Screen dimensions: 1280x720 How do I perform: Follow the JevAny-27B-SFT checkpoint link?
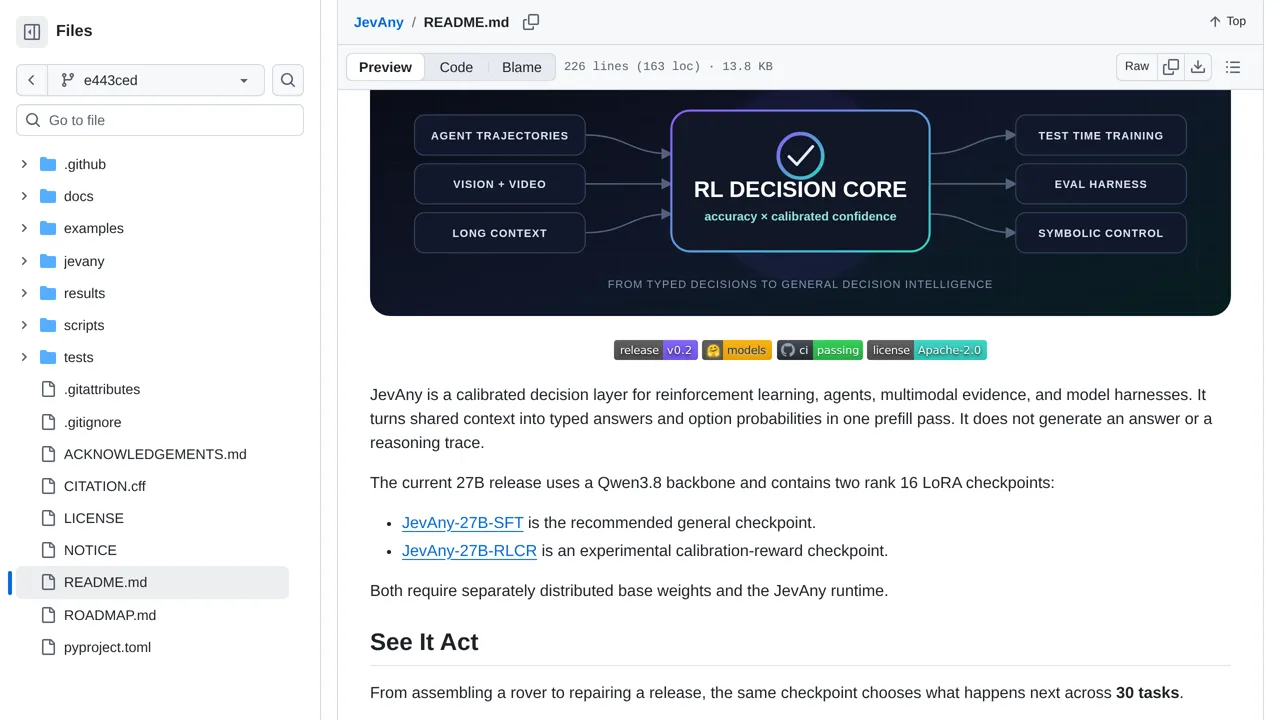tap(463, 523)
